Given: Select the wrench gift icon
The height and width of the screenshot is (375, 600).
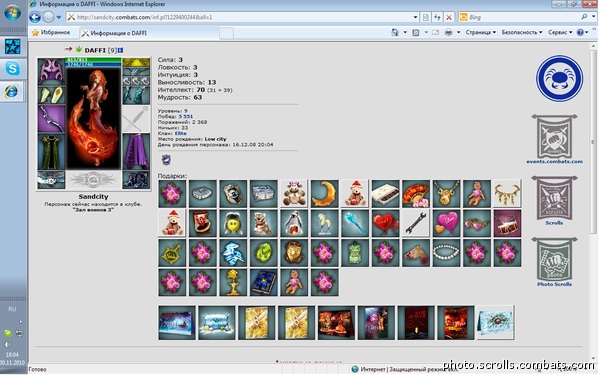Looking at the screenshot, I should click(416, 223).
